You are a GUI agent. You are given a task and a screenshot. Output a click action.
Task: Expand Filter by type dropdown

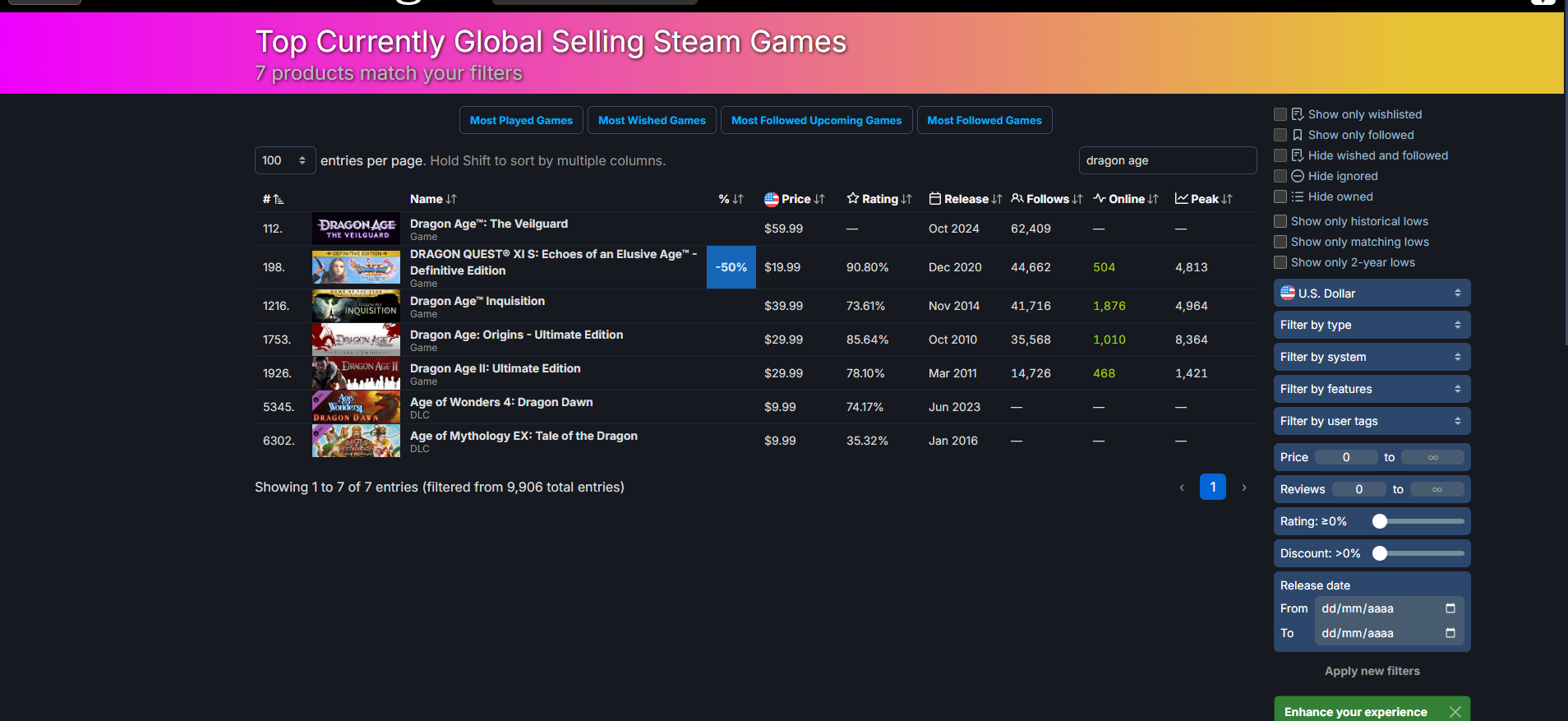tap(1372, 325)
